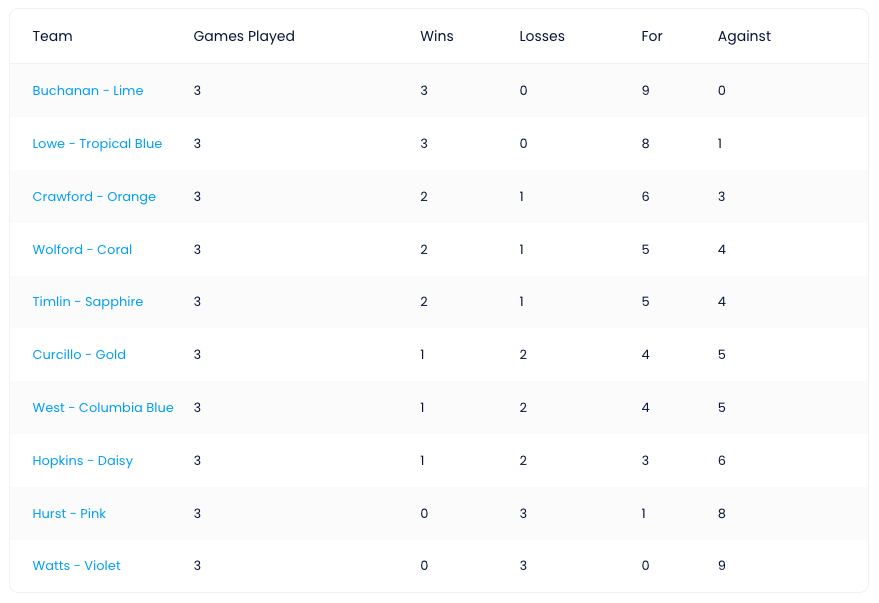Viewport: 879px width, 603px height.
Task: Open the Hopkins - Daisy team link
Action: click(82, 461)
